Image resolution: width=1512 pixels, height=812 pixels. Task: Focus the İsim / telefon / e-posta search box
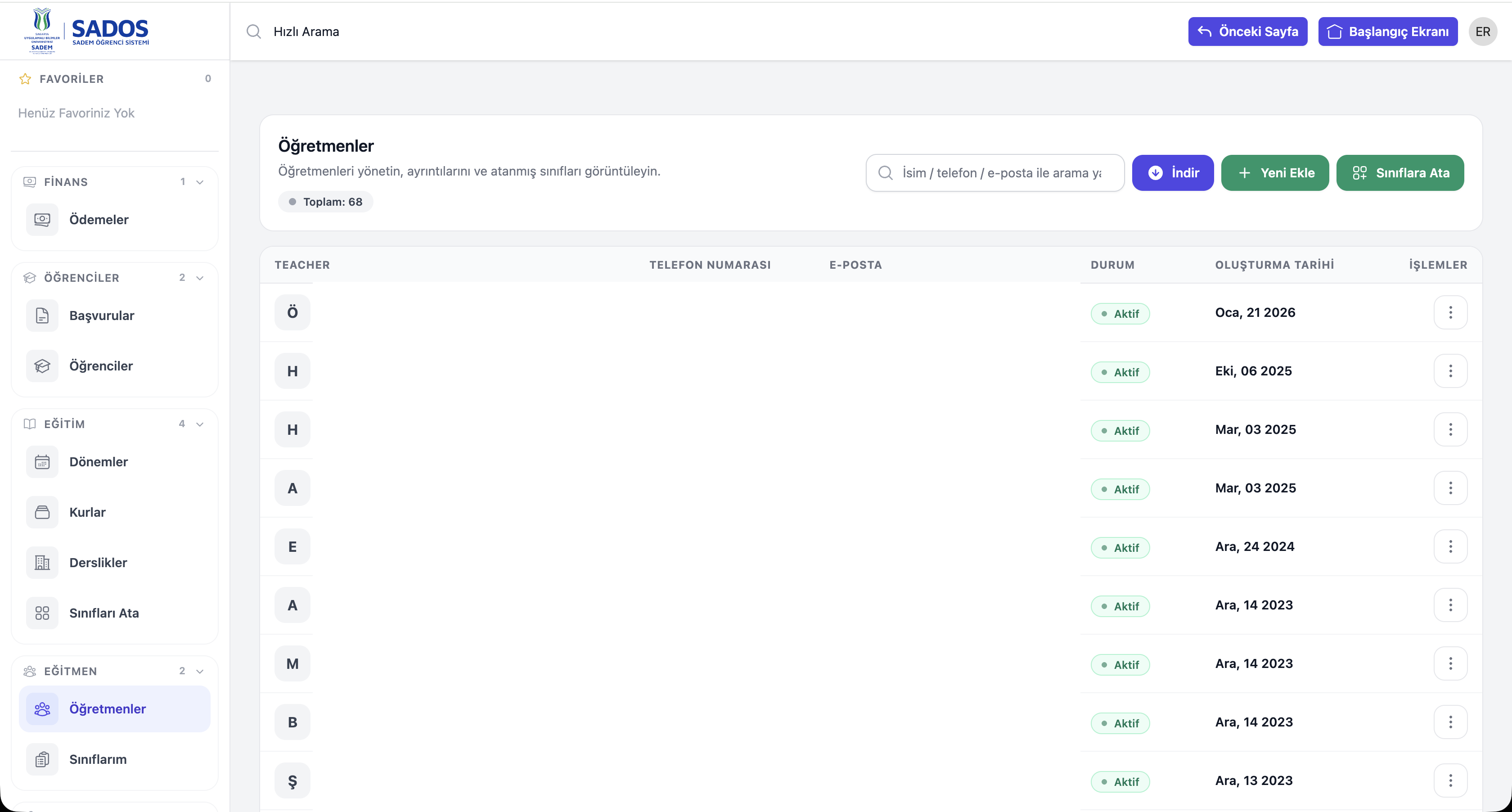[995, 172]
